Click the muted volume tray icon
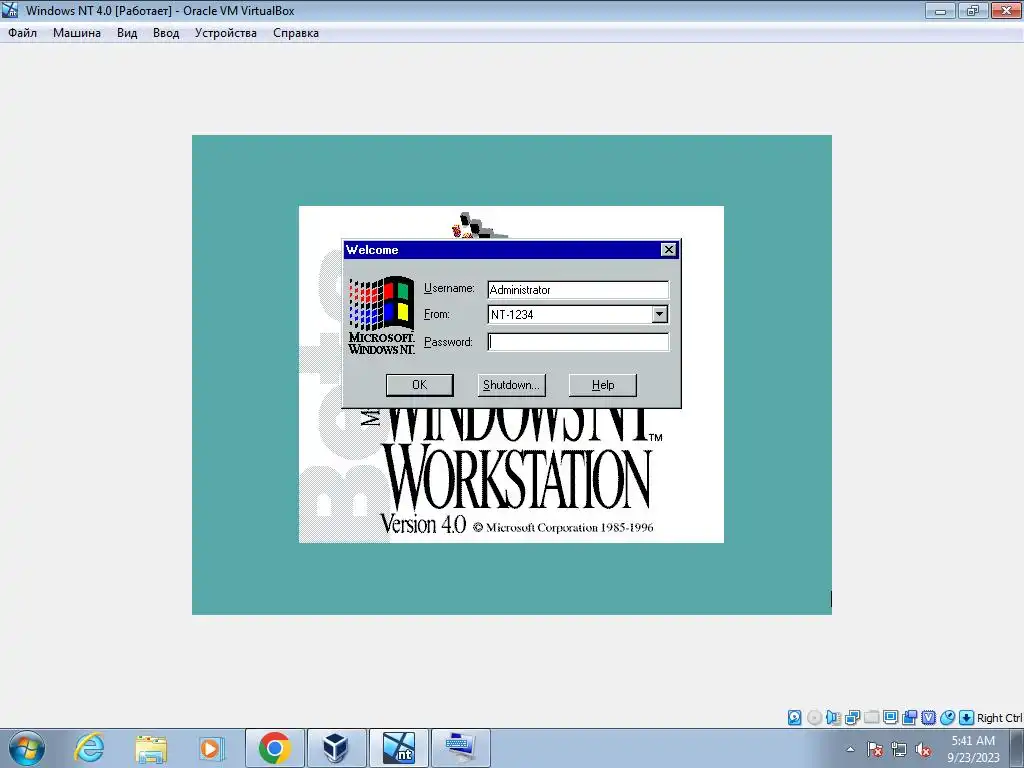This screenshot has width=1024, height=768. 923,749
